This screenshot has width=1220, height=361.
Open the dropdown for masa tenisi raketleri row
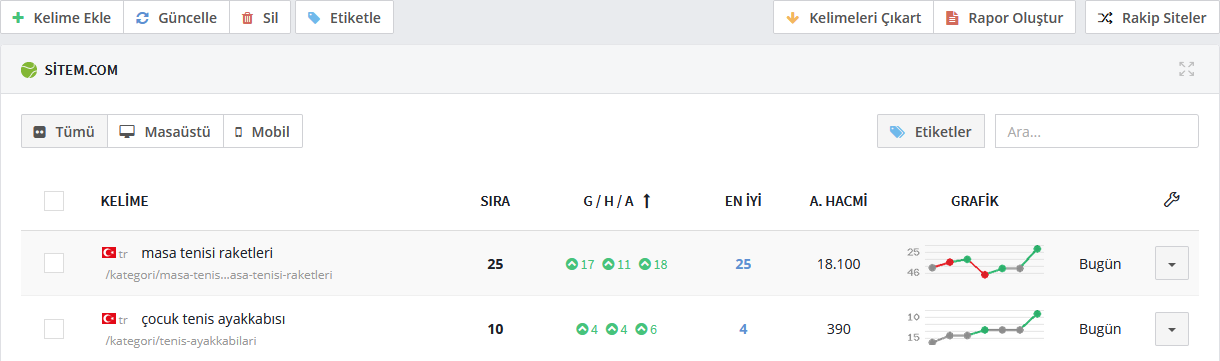pos(1171,264)
